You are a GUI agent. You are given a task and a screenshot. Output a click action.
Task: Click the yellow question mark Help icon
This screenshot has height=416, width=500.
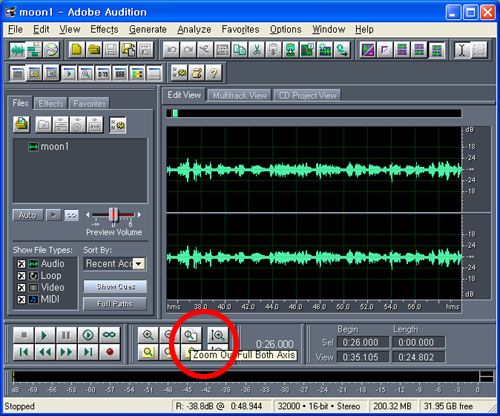pos(214,73)
